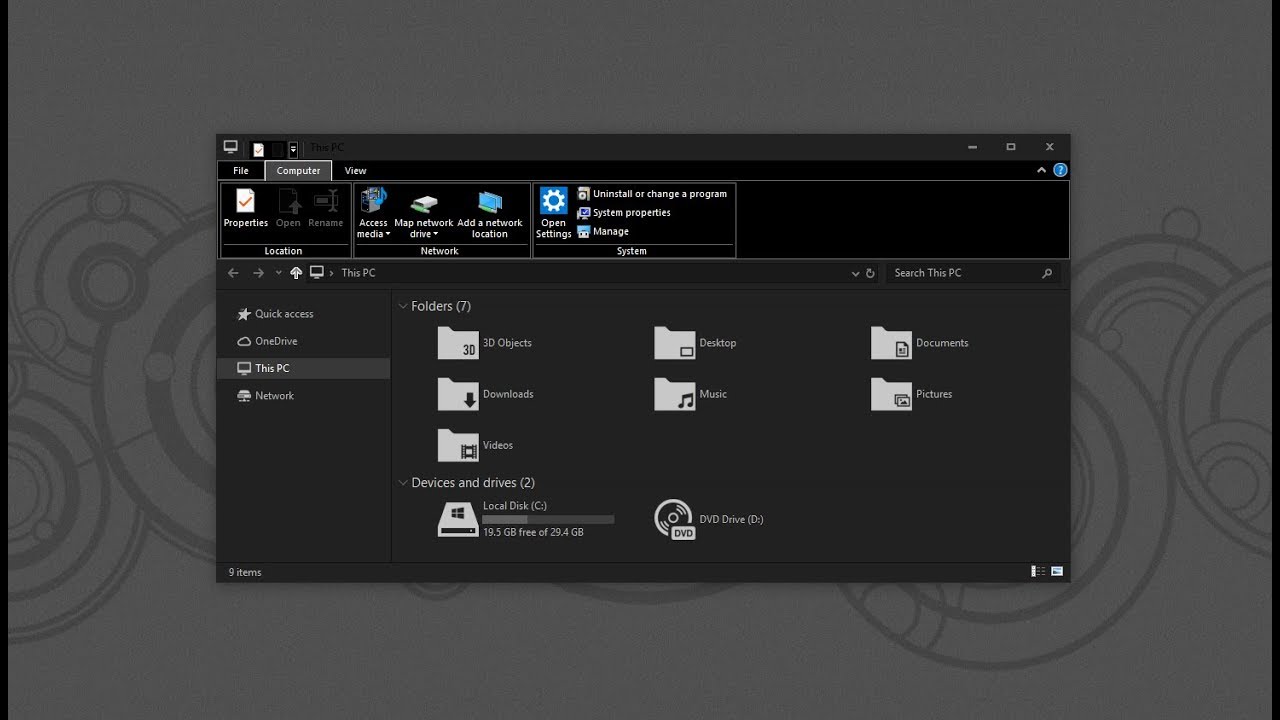Click the Properties checkmark icon in title bar
Image resolution: width=1280 pixels, height=720 pixels.
[259, 149]
